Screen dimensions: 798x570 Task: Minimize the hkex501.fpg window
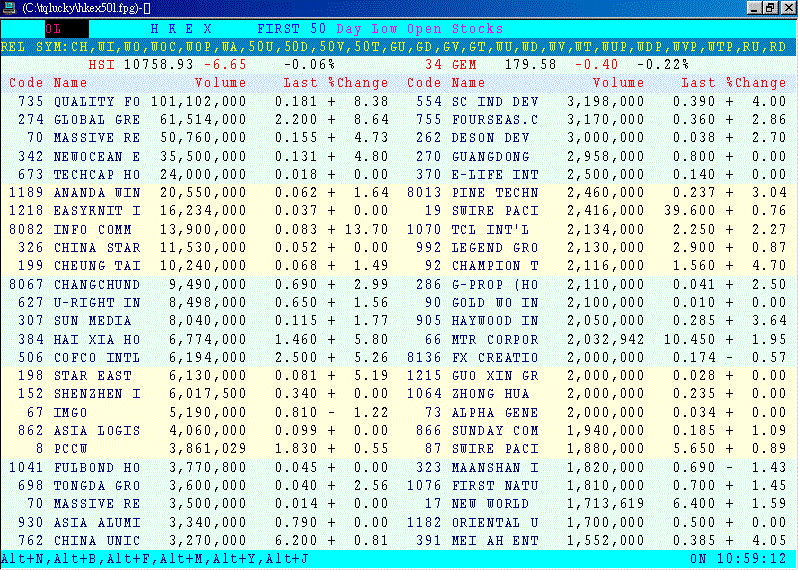tap(755, 8)
